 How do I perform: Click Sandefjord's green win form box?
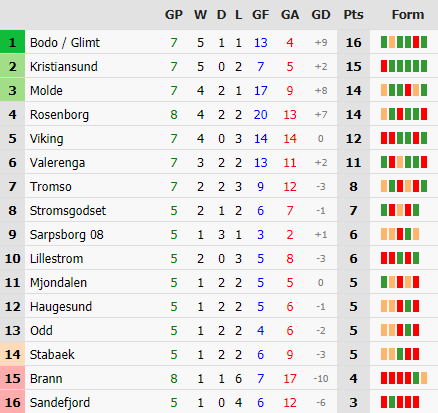tap(392, 402)
